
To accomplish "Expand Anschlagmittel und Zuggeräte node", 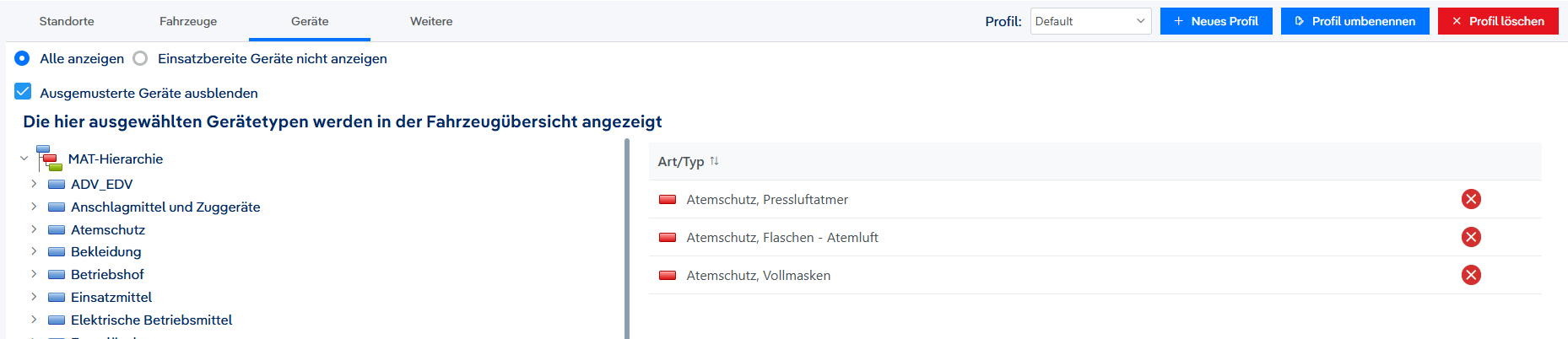I will pyautogui.click(x=34, y=206).
